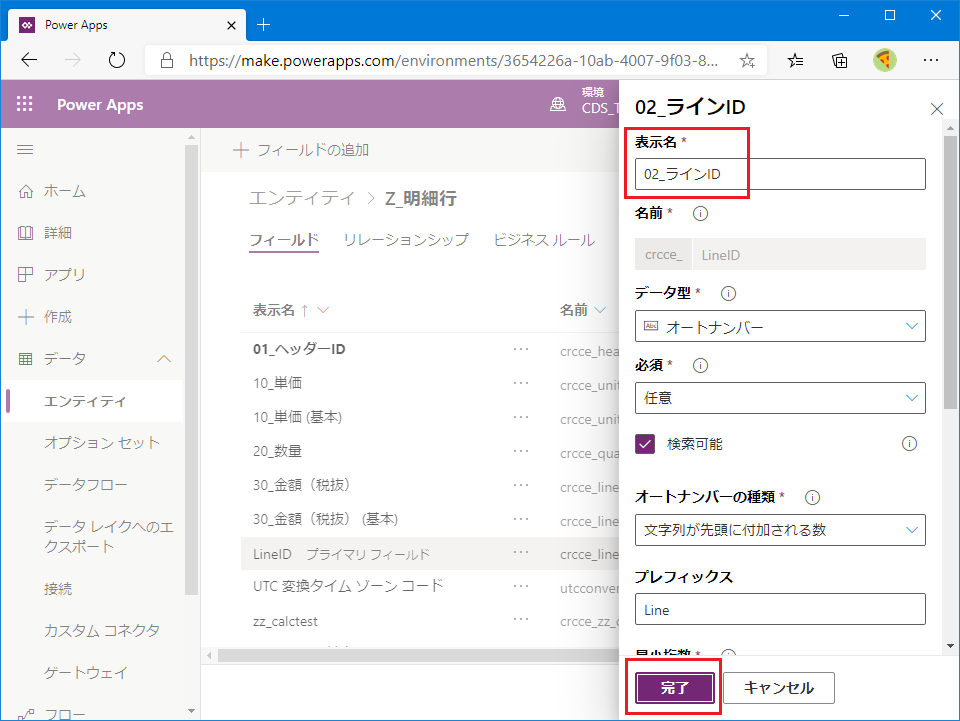Open more options for 01_ヘッダーID row
Screen dimensions: 960x721
point(521,349)
